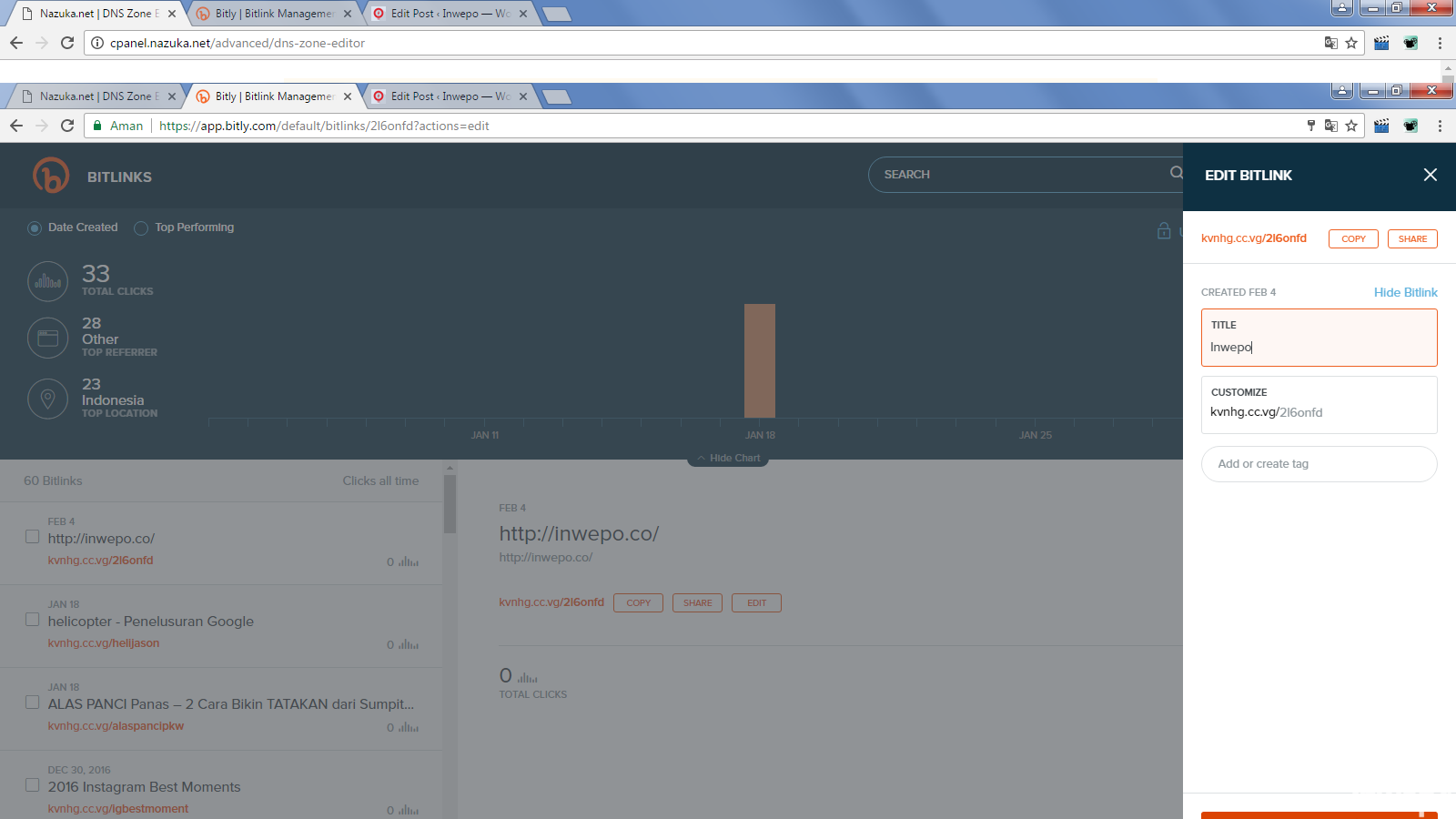Open kvnhg.cc.vg/helijason short link in list
This screenshot has height=819, width=1456.
tap(104, 642)
